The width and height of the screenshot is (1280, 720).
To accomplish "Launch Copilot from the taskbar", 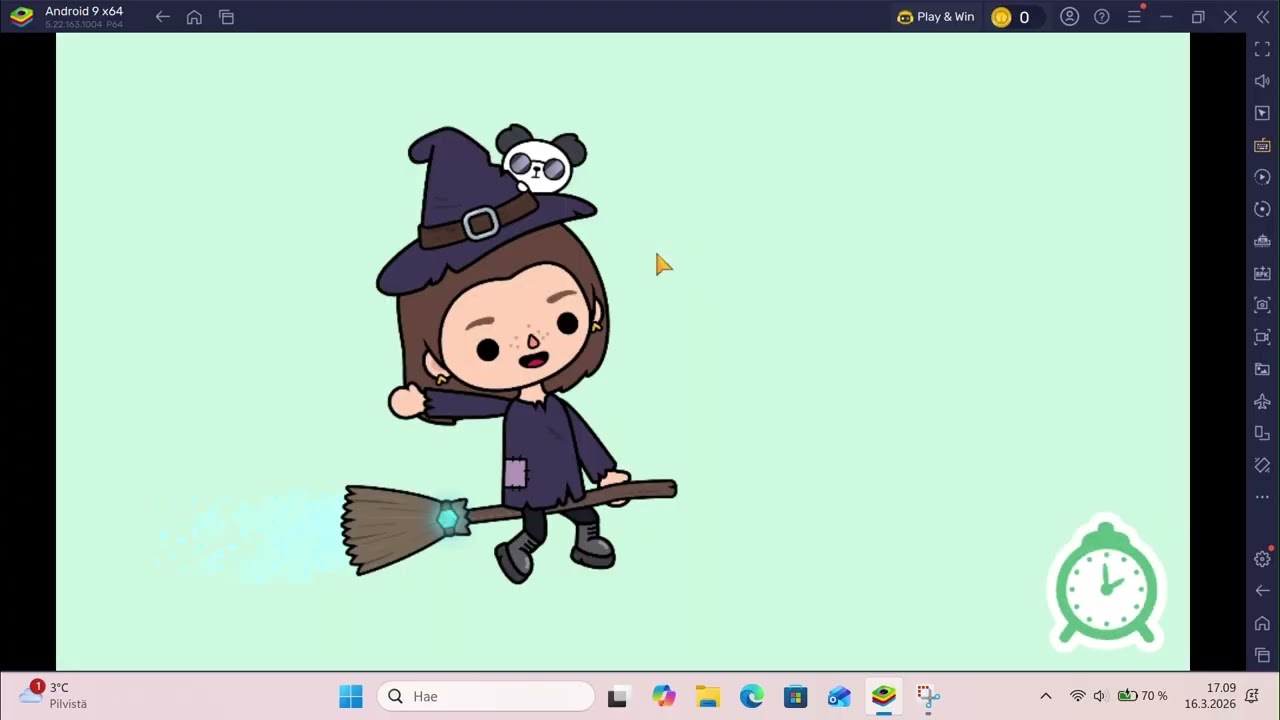I will pos(663,696).
